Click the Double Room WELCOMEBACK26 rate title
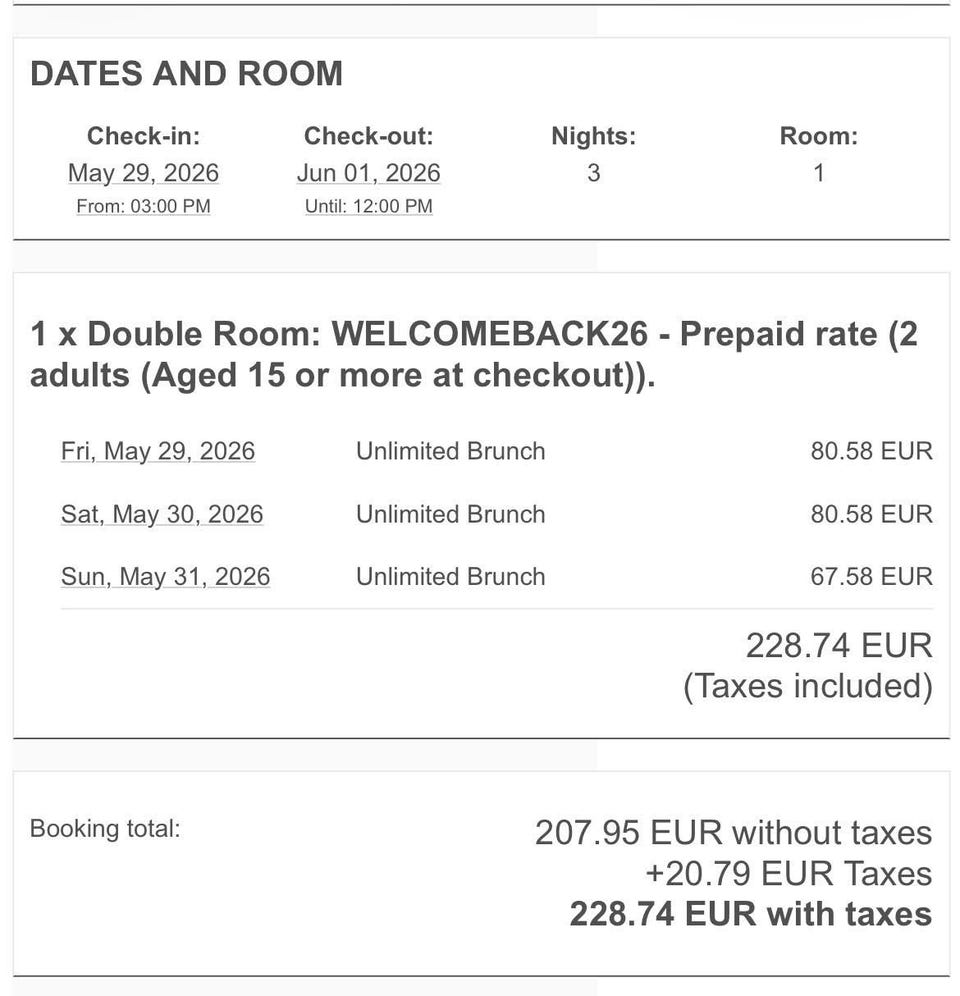 tap(474, 354)
